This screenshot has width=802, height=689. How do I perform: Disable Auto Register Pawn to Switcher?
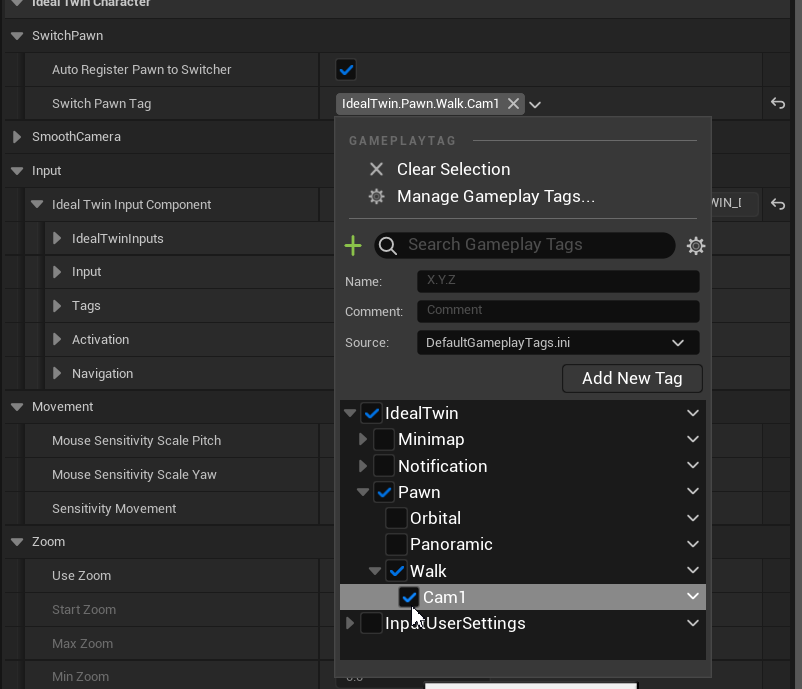(346, 70)
